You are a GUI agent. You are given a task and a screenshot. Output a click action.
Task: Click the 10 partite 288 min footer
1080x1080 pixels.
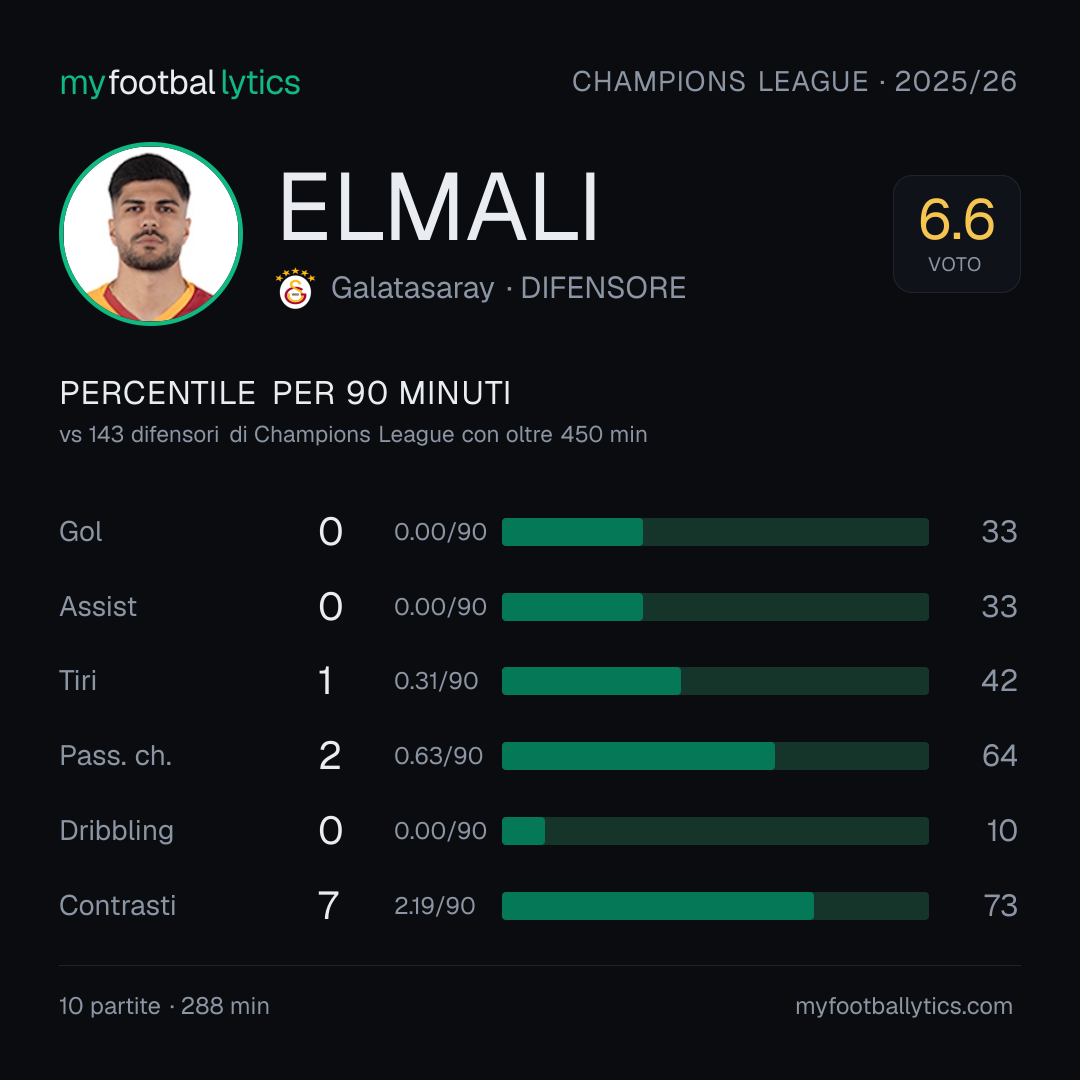(165, 1006)
